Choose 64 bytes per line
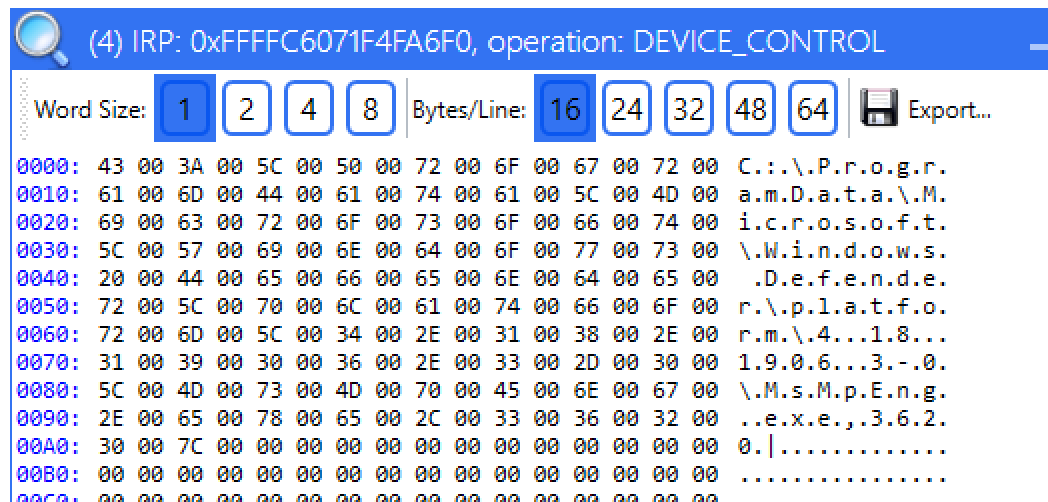 tap(812, 110)
